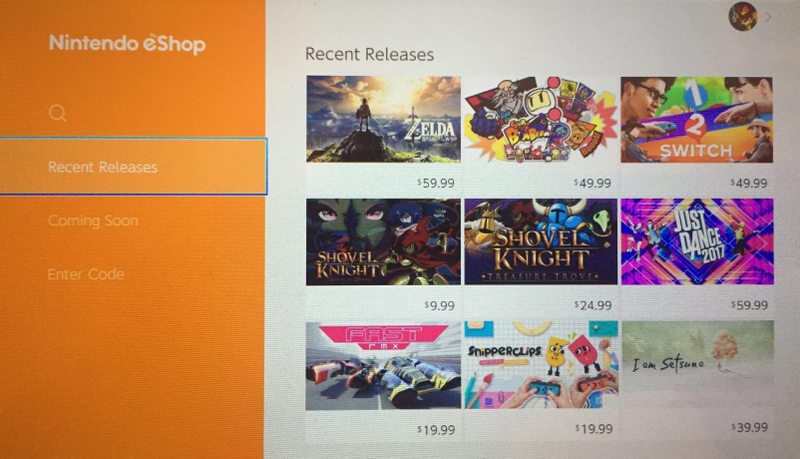Click the Recent Releases page heading
Image resolution: width=800 pixels, height=459 pixels.
[369, 54]
